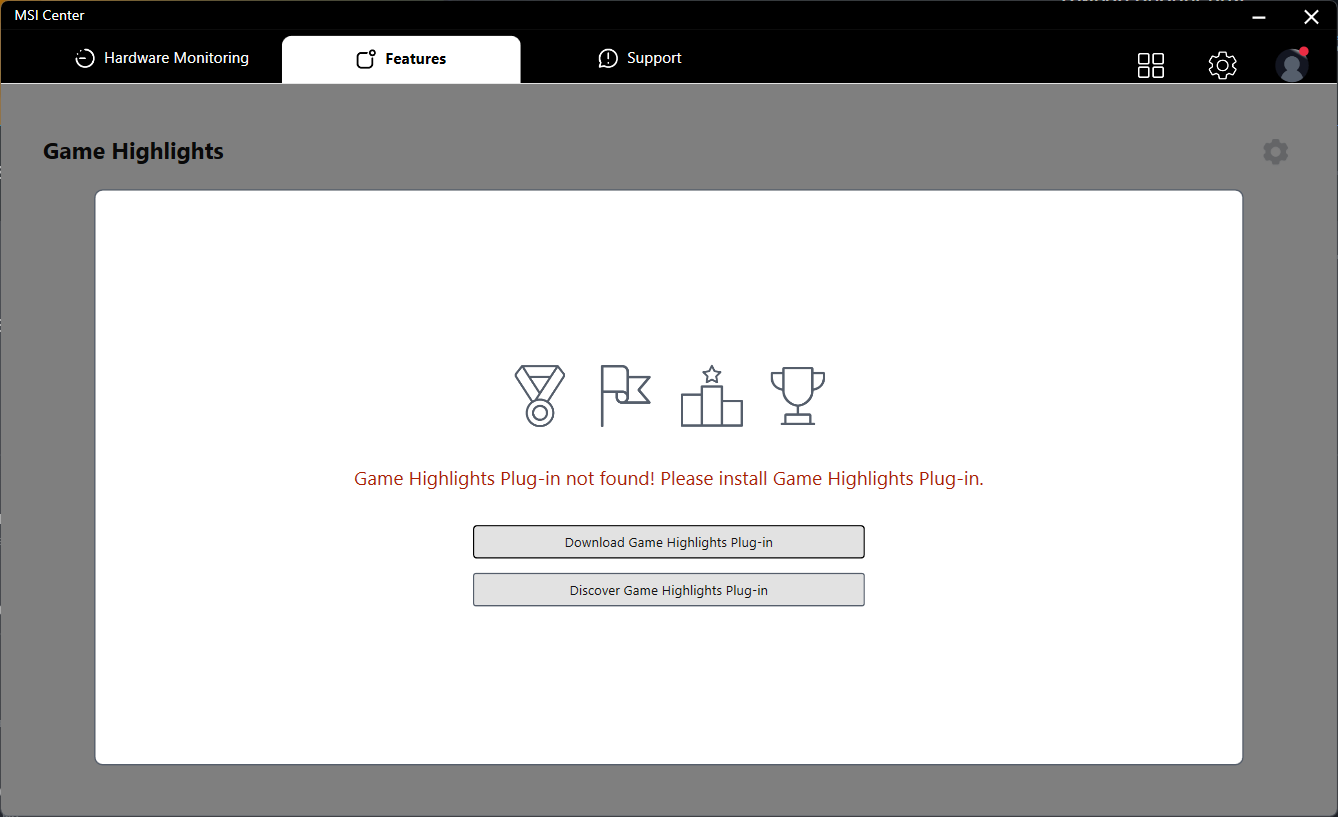1338x817 pixels.
Task: Click the trophy cup icon
Action: [x=798, y=396]
